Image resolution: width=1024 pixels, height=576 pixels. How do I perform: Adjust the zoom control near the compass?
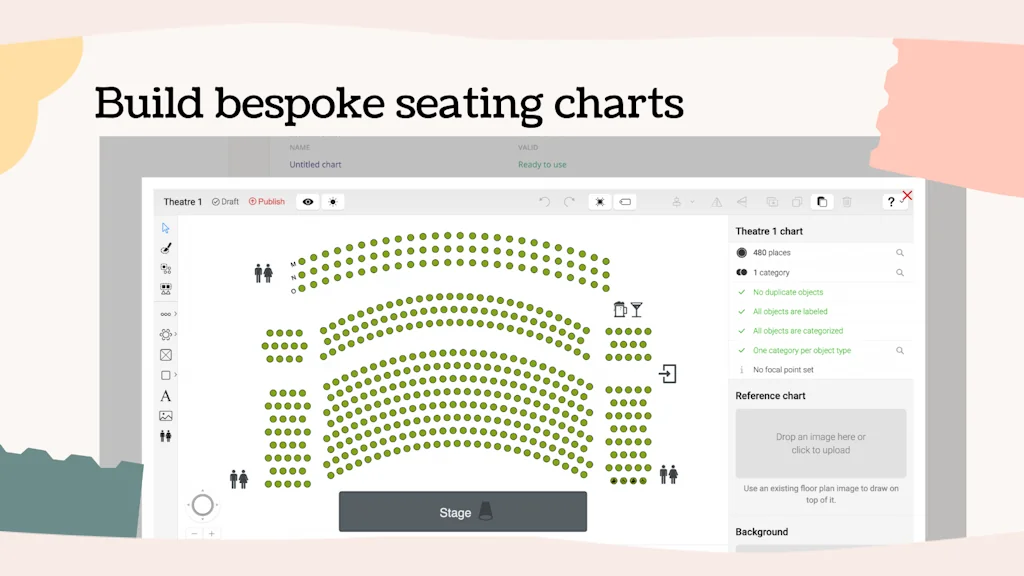(202, 534)
